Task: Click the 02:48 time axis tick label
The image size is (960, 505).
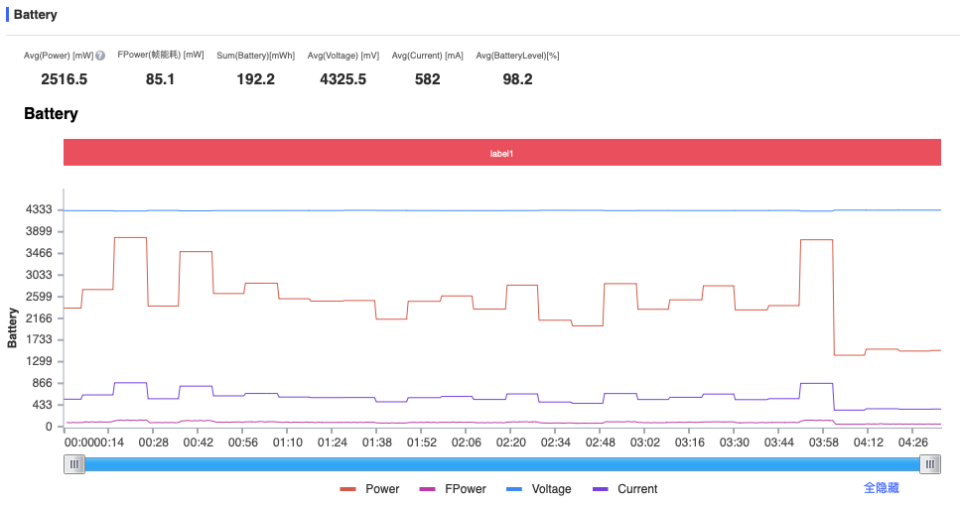Action: [600, 442]
